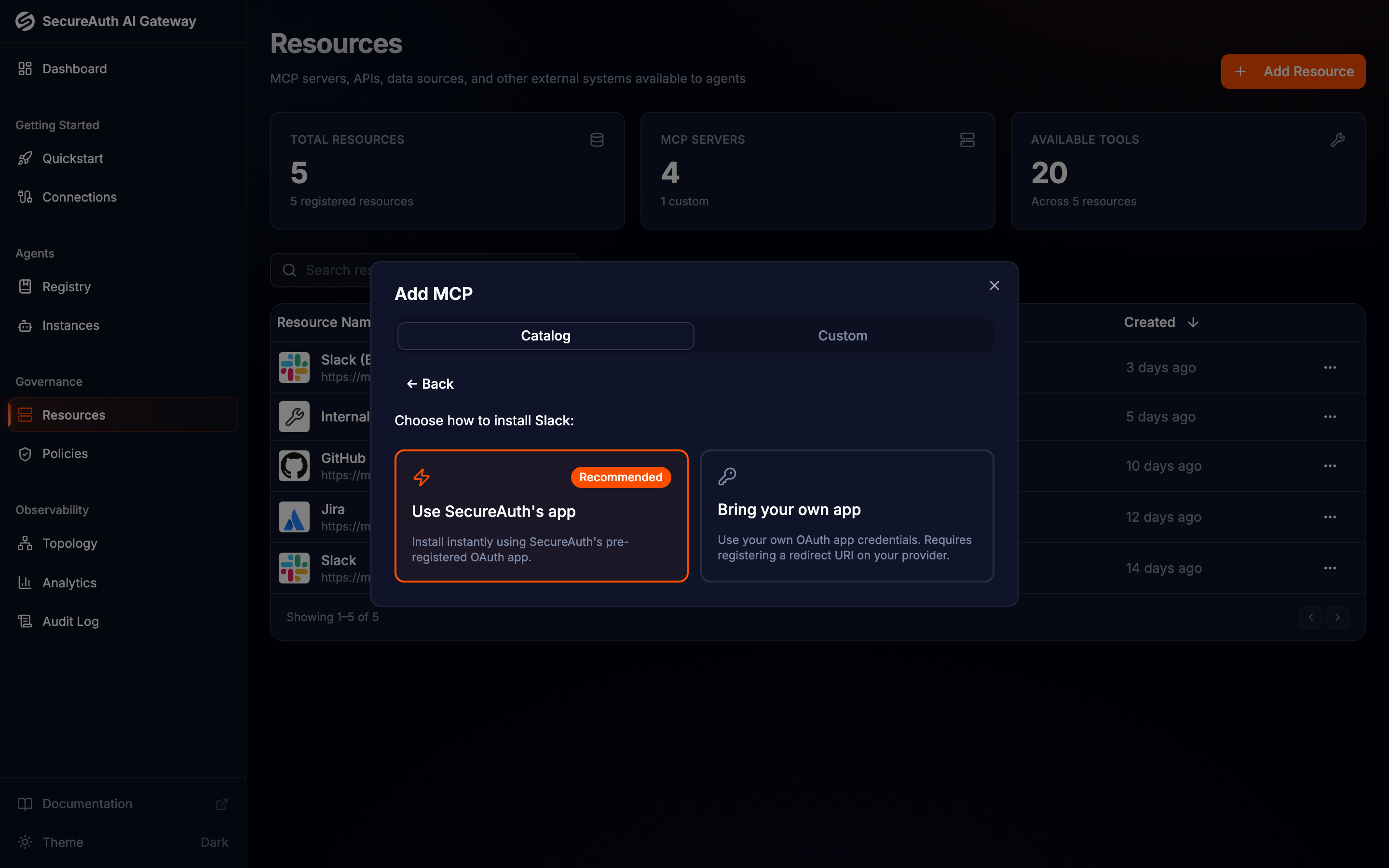Click the '12 days ago' cell
The height and width of the screenshot is (868, 1389).
tap(1163, 516)
